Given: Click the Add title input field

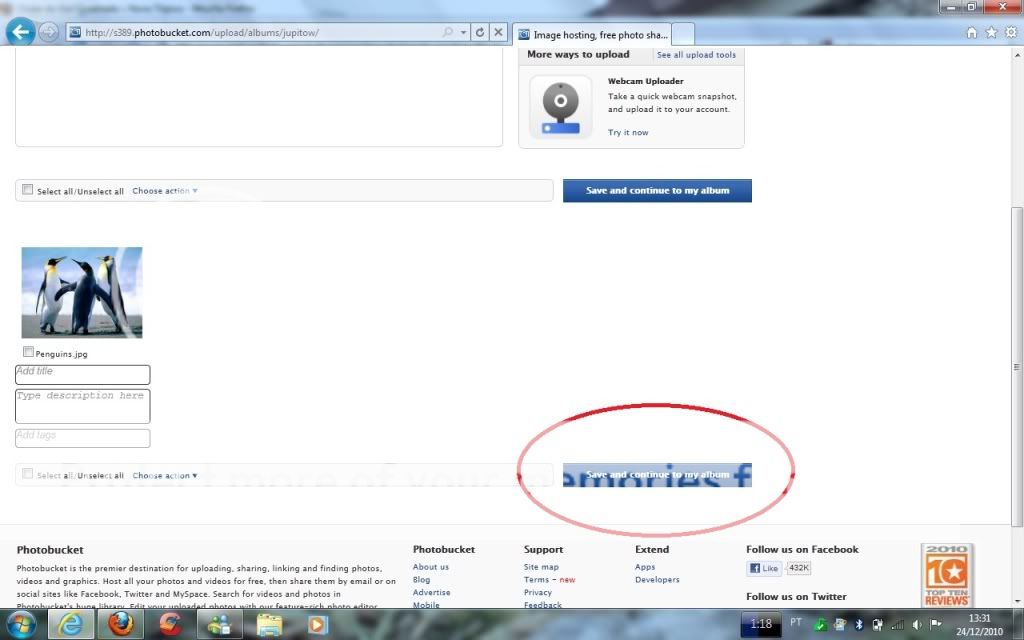Looking at the screenshot, I should point(83,374).
